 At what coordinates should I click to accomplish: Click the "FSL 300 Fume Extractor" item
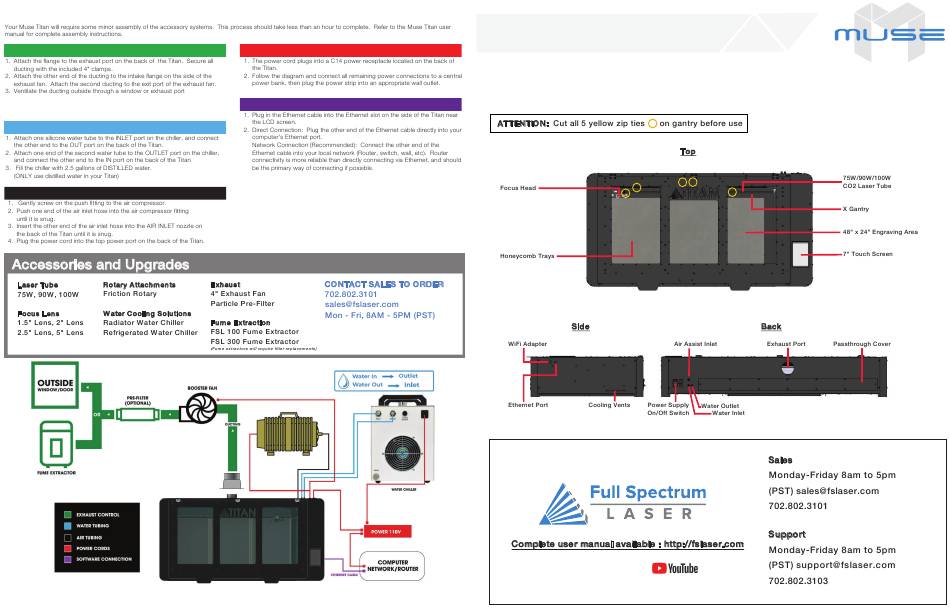click(254, 341)
